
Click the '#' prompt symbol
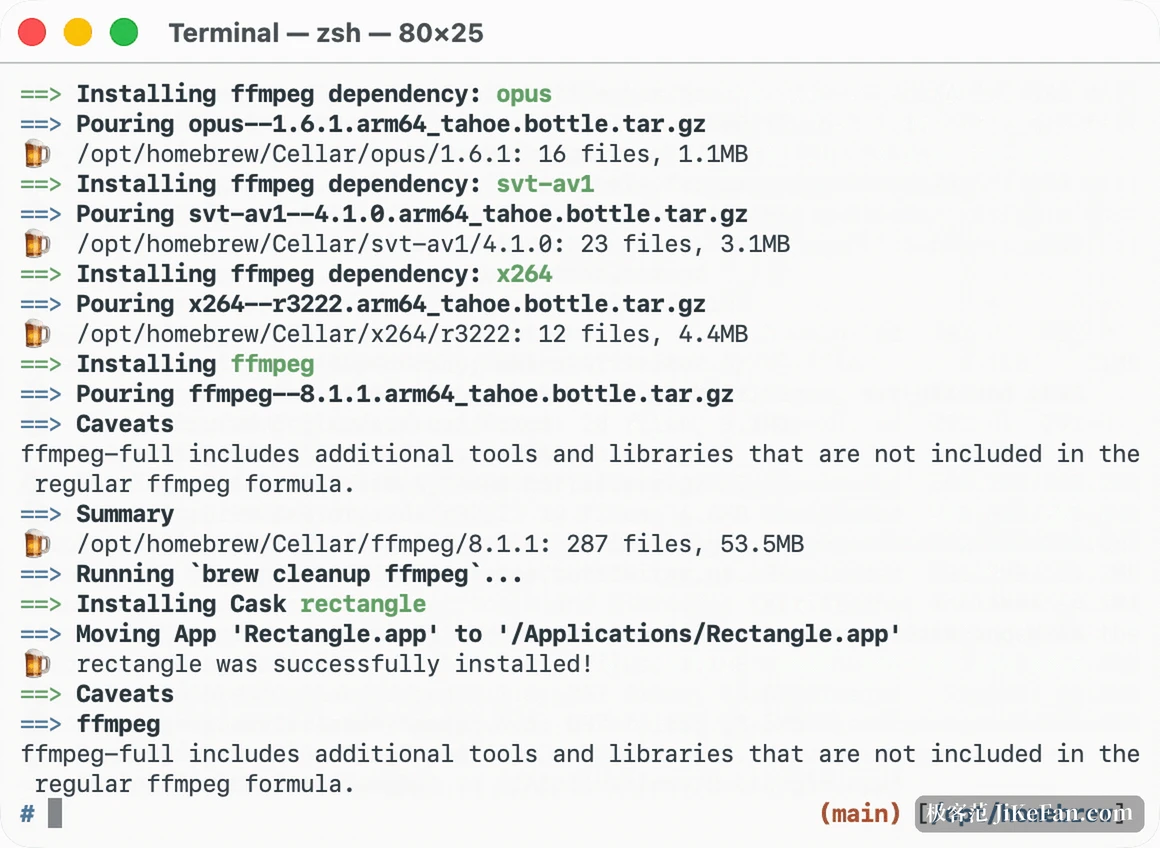pos(27,814)
